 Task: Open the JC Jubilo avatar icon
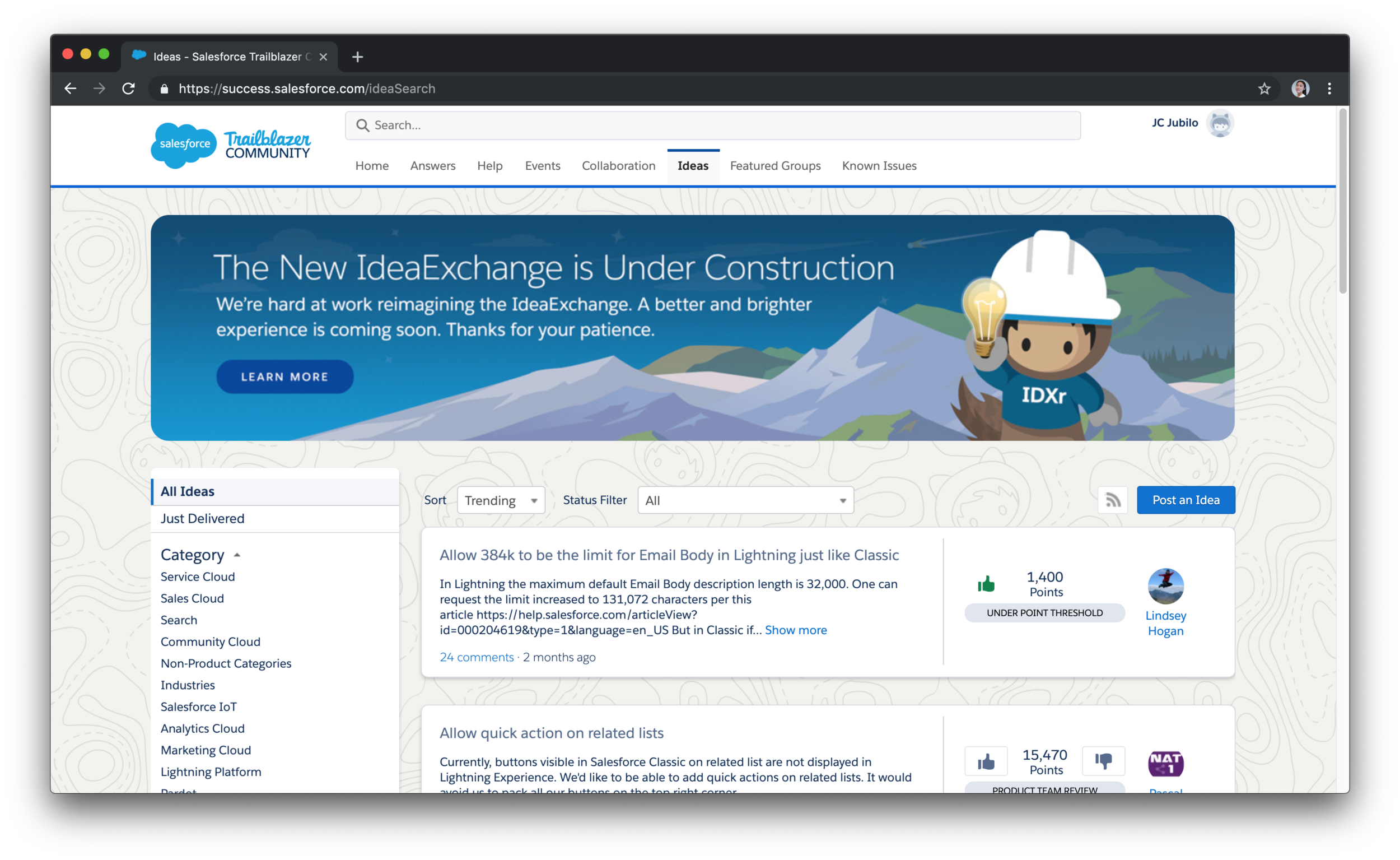tap(1220, 123)
